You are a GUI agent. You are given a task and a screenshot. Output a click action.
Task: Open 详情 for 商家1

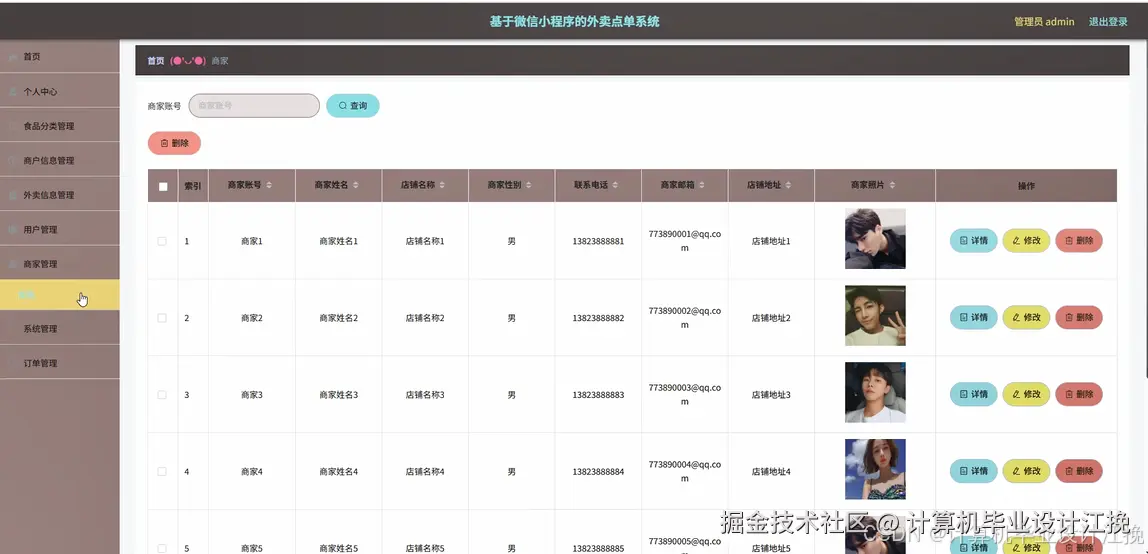click(974, 240)
